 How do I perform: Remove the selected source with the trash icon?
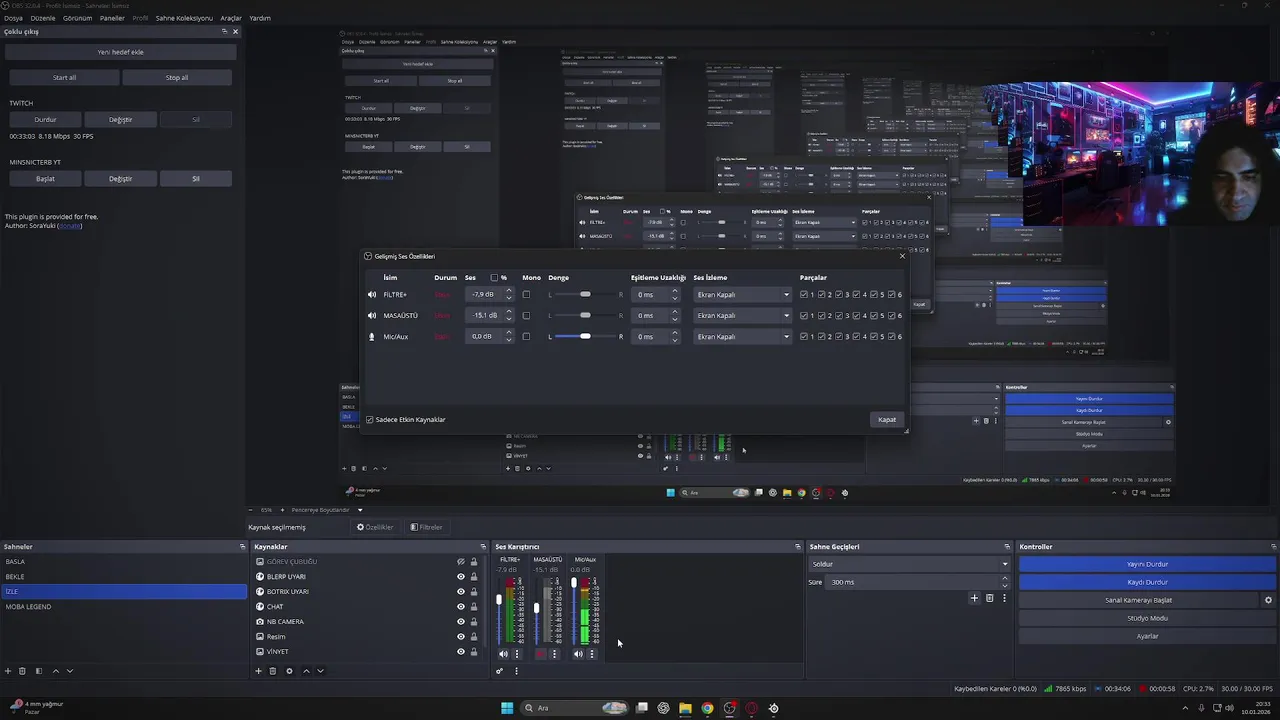[272, 671]
